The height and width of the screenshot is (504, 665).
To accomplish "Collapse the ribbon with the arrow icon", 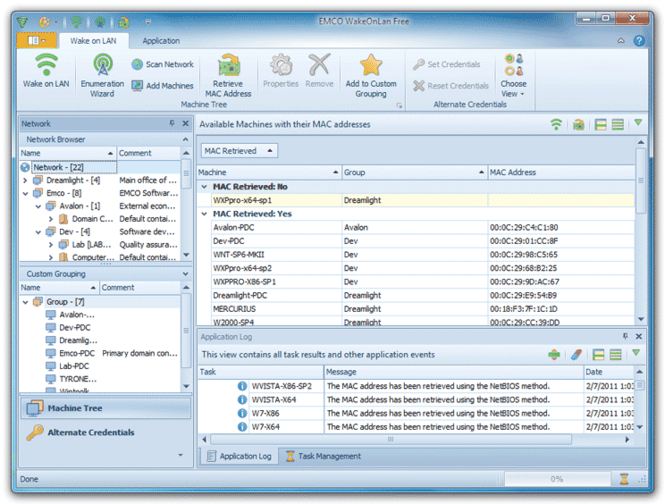I will point(621,41).
